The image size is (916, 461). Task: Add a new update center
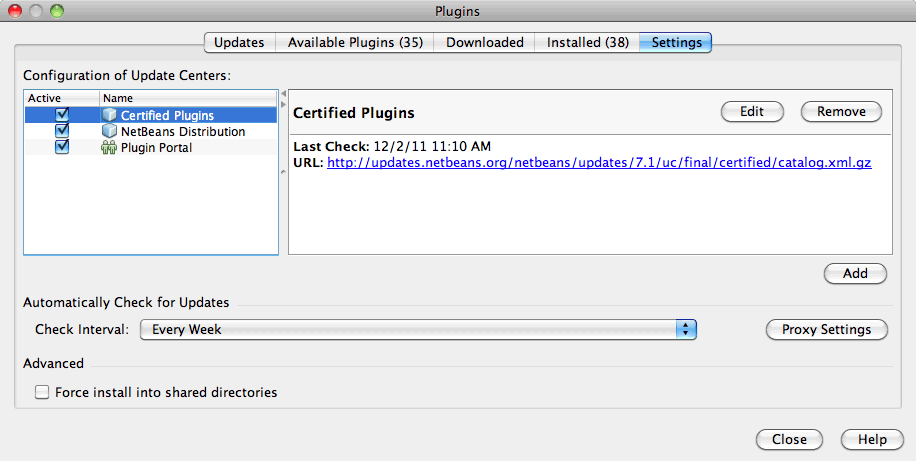854,273
